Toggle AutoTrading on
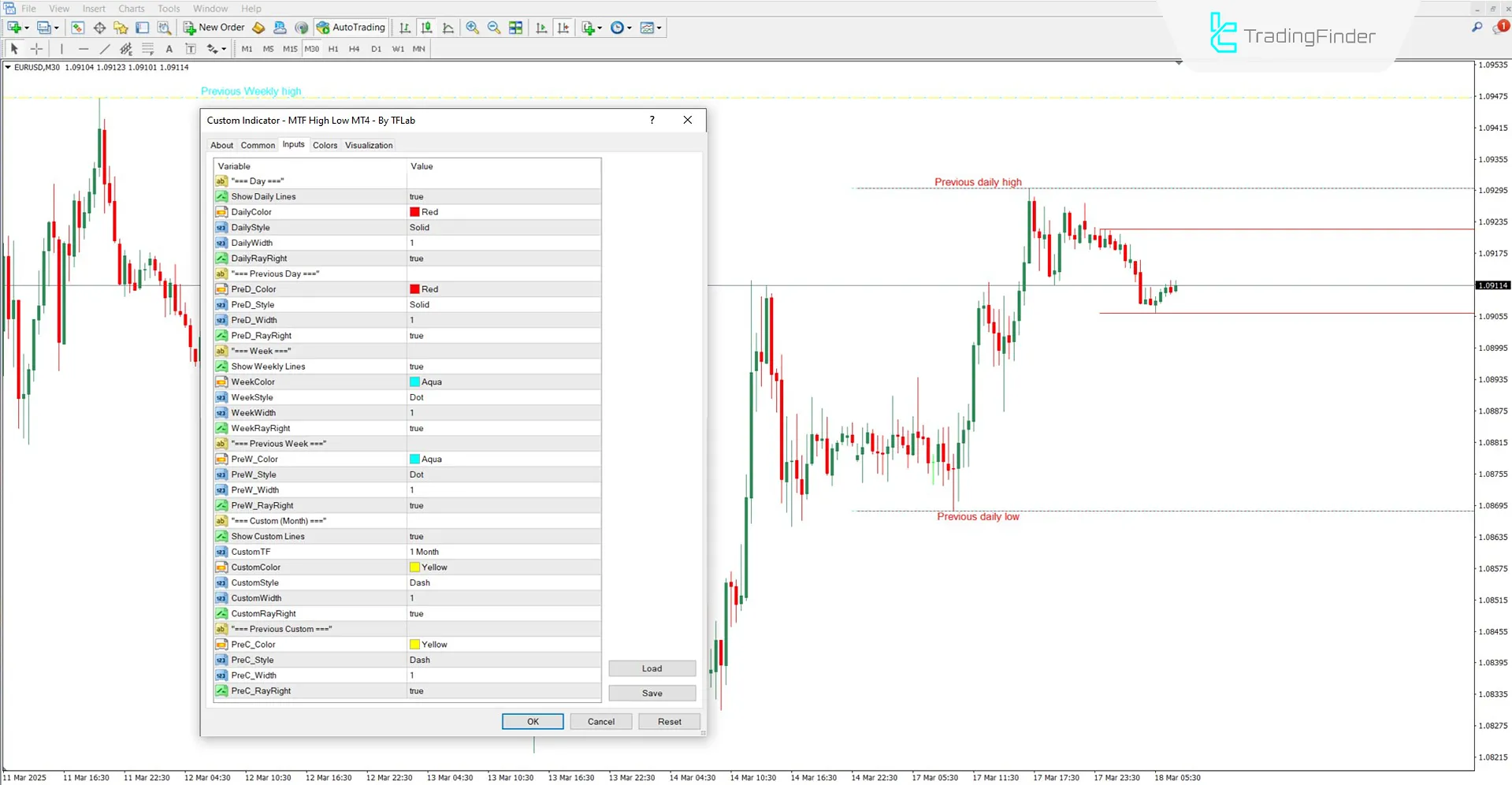The width and height of the screenshot is (1512, 785). (351, 28)
